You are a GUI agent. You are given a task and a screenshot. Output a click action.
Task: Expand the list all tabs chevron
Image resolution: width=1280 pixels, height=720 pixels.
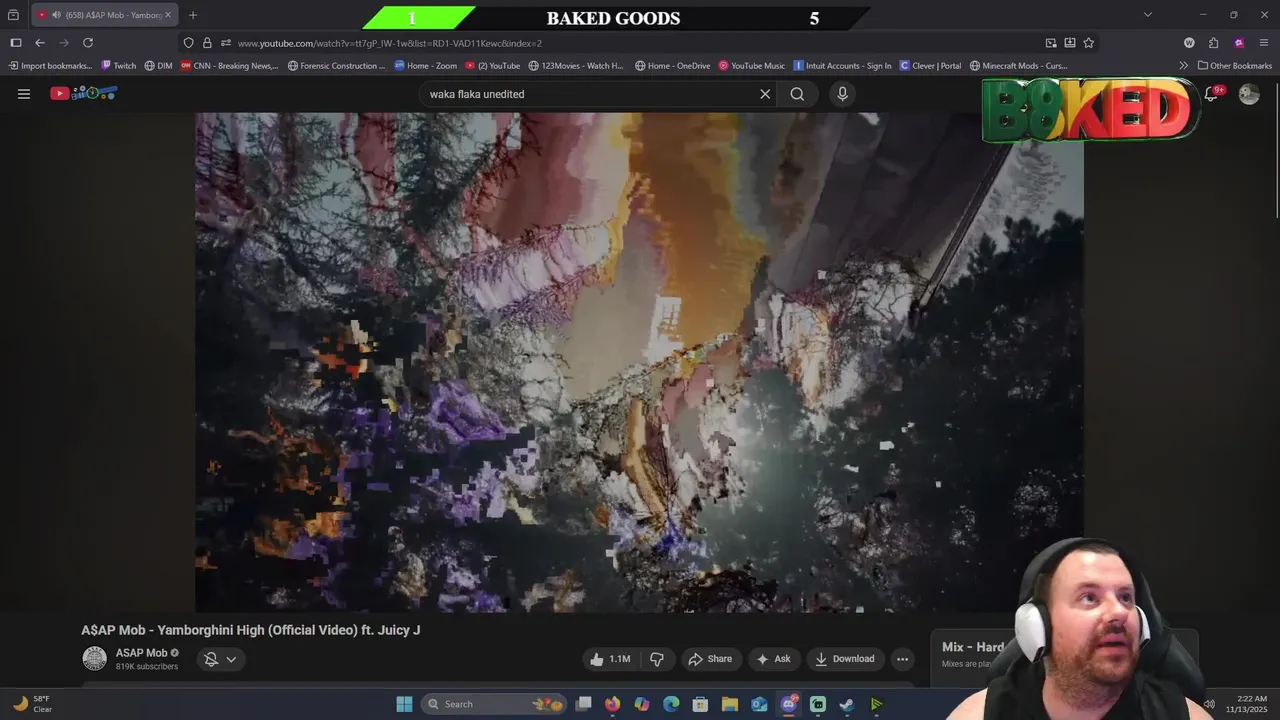coord(1147,15)
